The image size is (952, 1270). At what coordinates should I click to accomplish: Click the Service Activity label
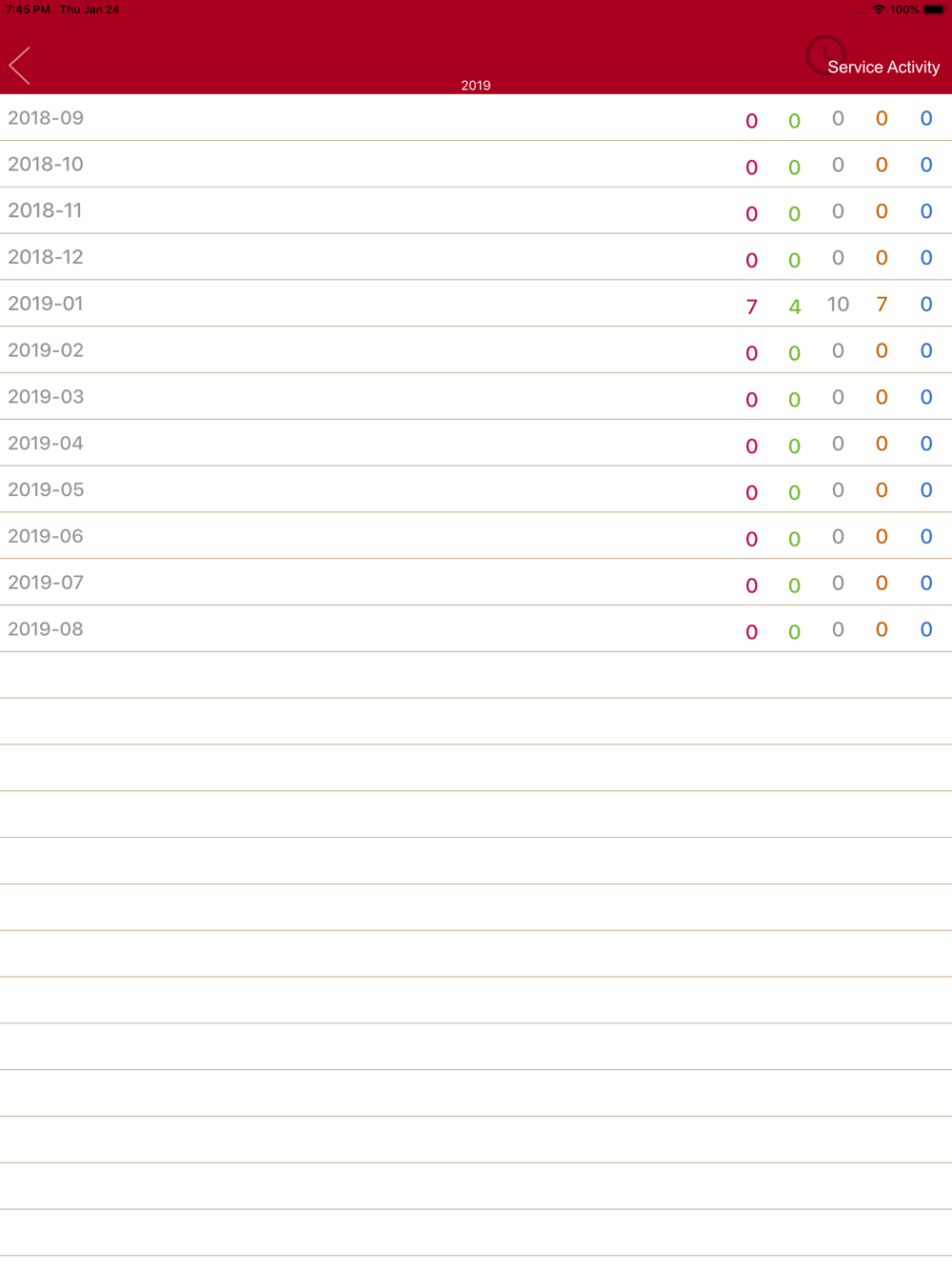(883, 68)
